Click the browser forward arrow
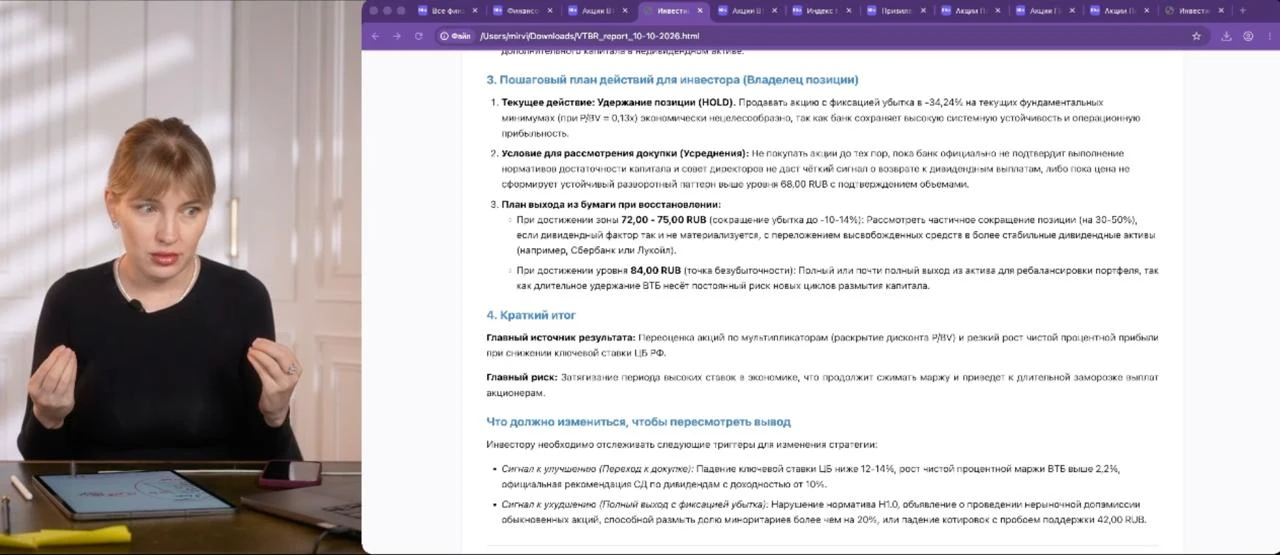The width and height of the screenshot is (1280, 555). 396,36
